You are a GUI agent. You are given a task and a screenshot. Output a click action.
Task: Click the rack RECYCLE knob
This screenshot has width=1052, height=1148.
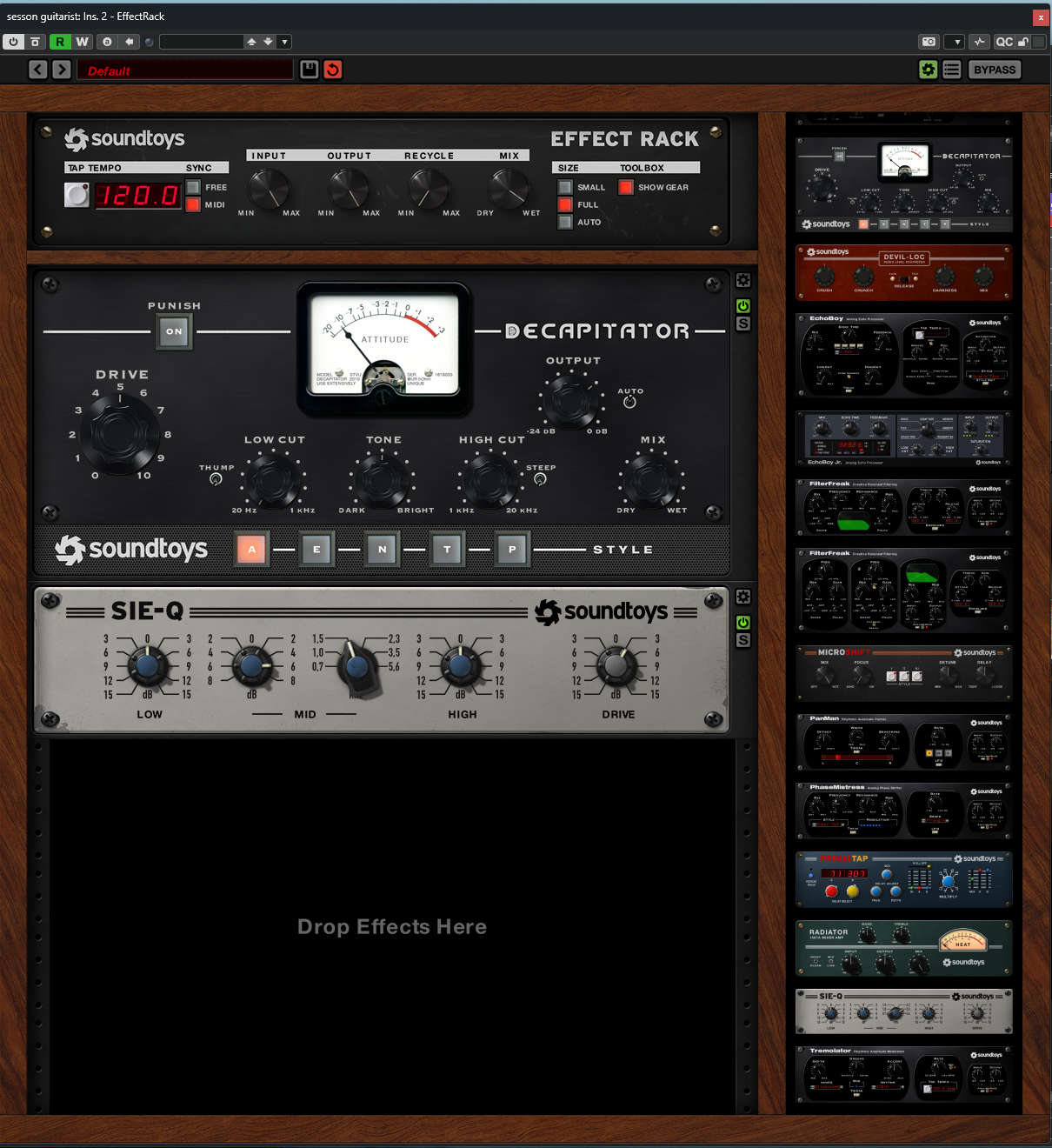point(429,188)
